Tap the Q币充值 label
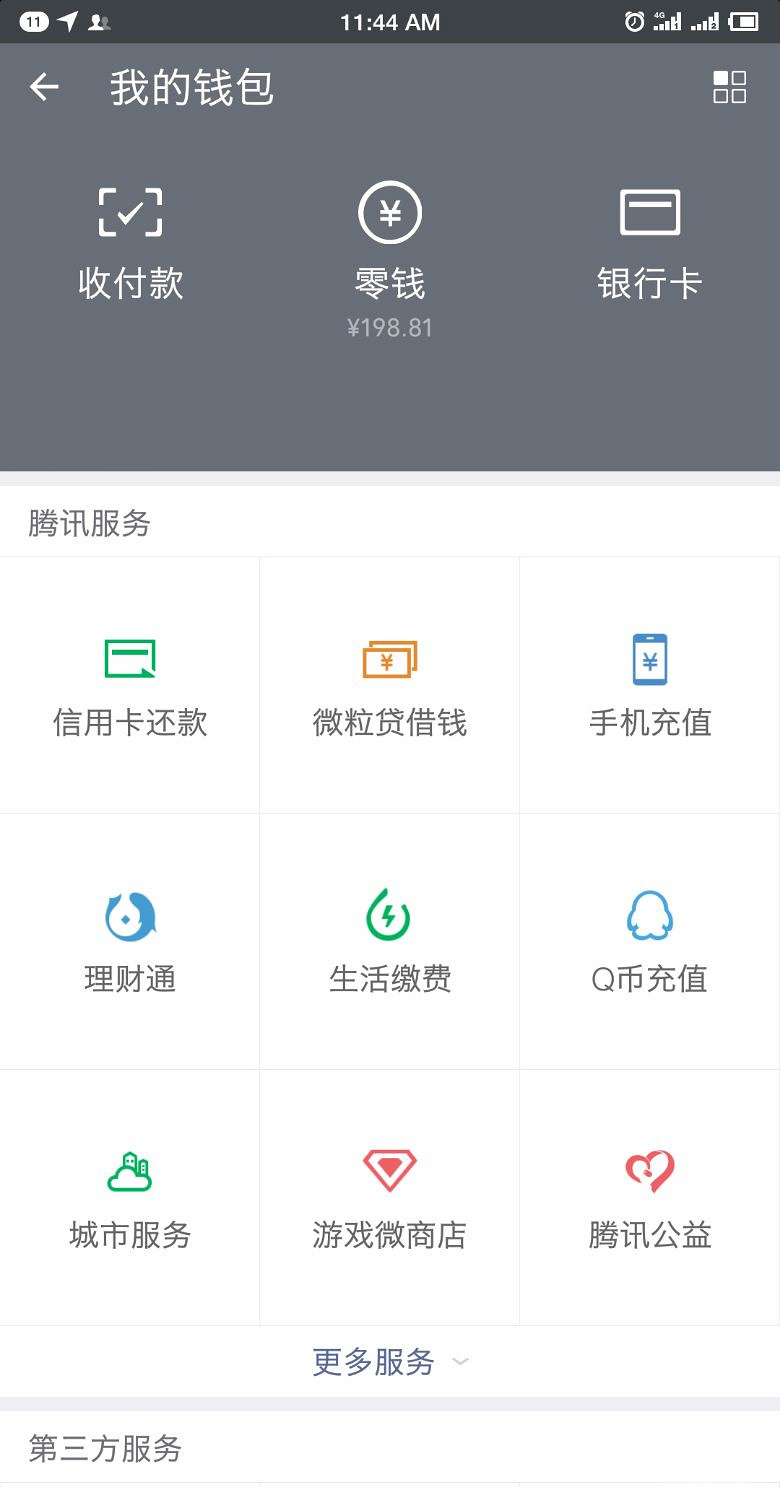The width and height of the screenshot is (780, 1487). (x=650, y=979)
